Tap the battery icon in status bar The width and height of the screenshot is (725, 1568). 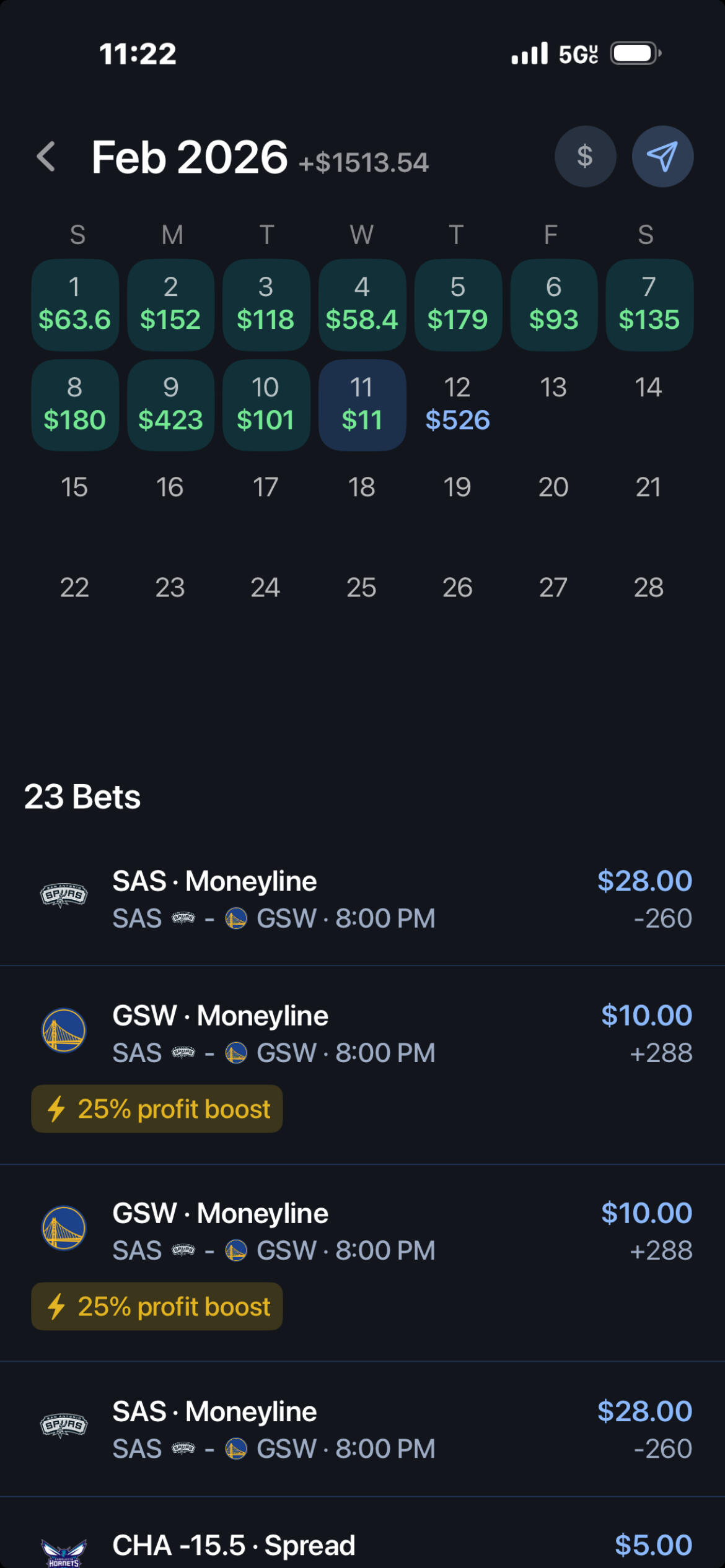pos(635,54)
